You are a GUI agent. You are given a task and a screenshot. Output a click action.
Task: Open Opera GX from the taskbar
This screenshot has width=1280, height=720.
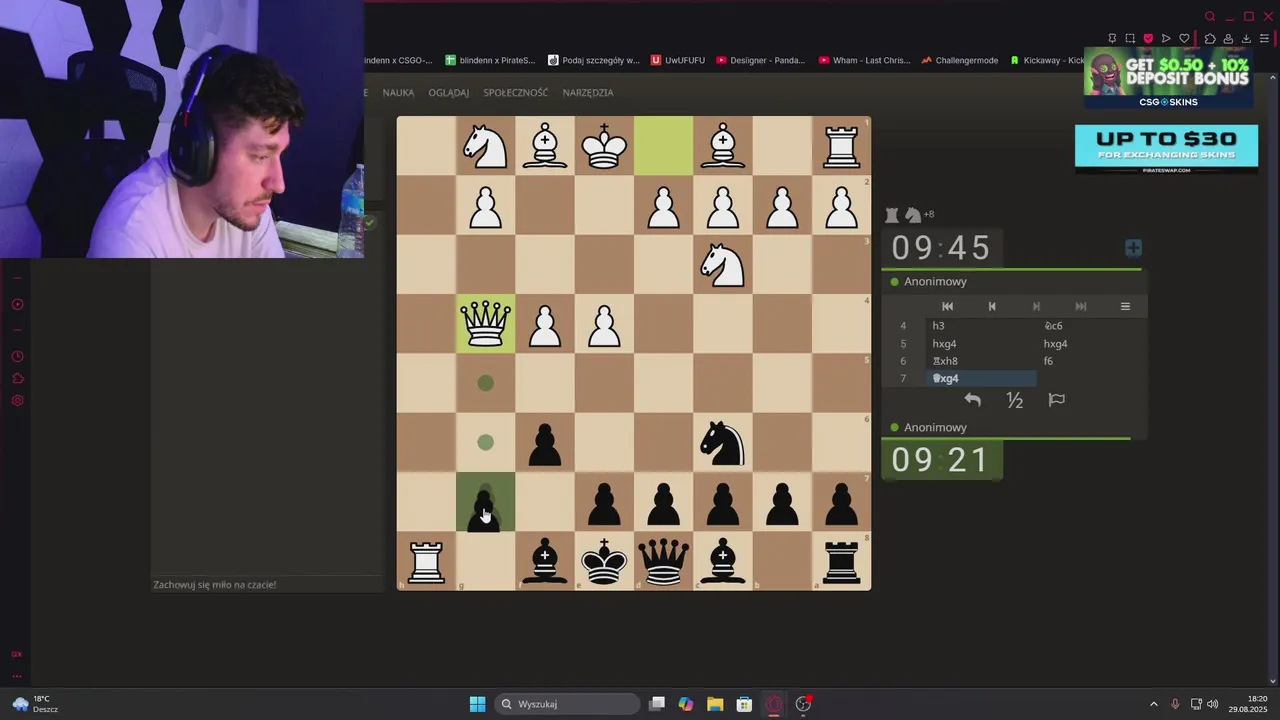pos(774,704)
